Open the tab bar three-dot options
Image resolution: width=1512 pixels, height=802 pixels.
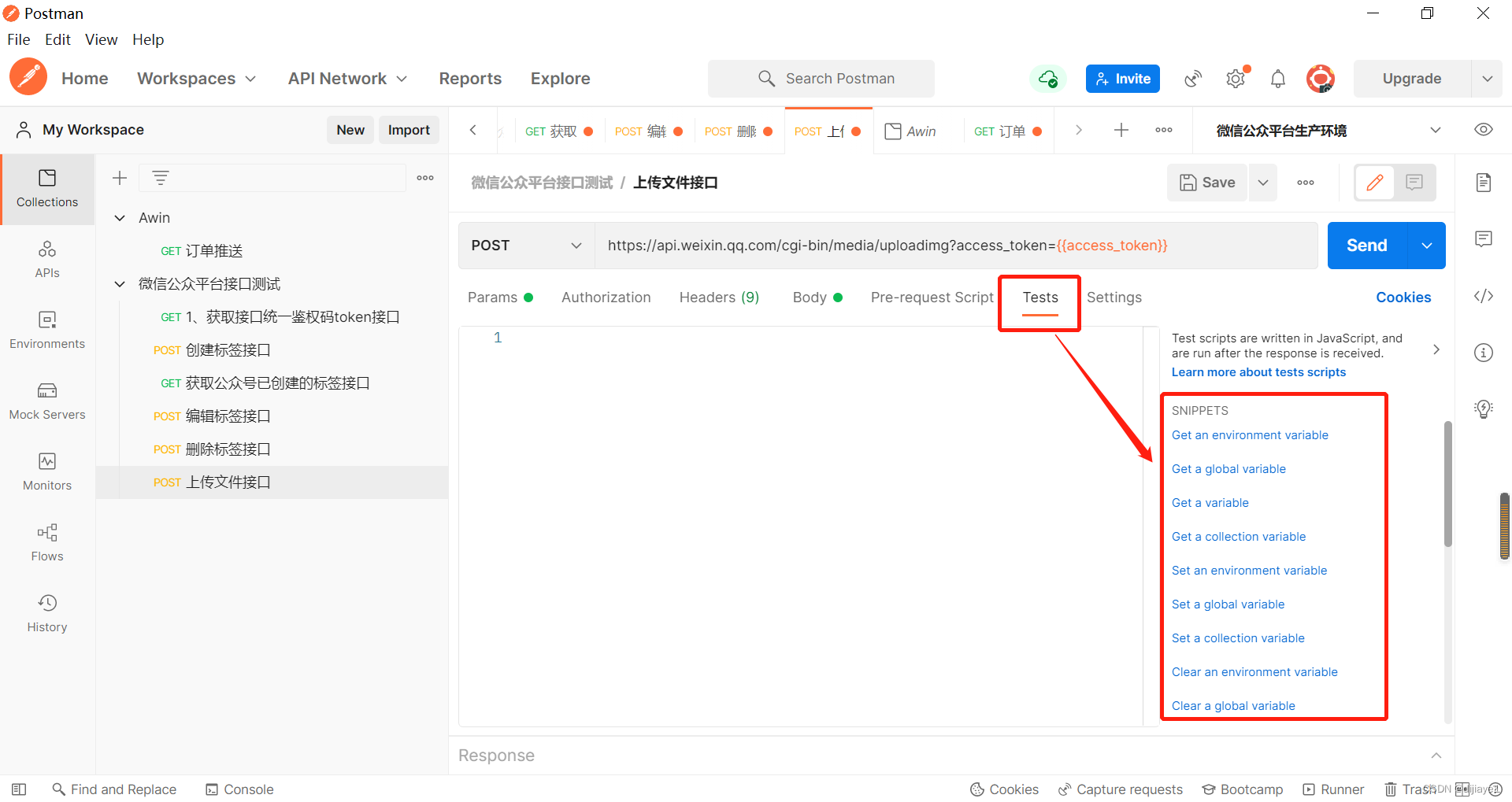click(x=1164, y=130)
